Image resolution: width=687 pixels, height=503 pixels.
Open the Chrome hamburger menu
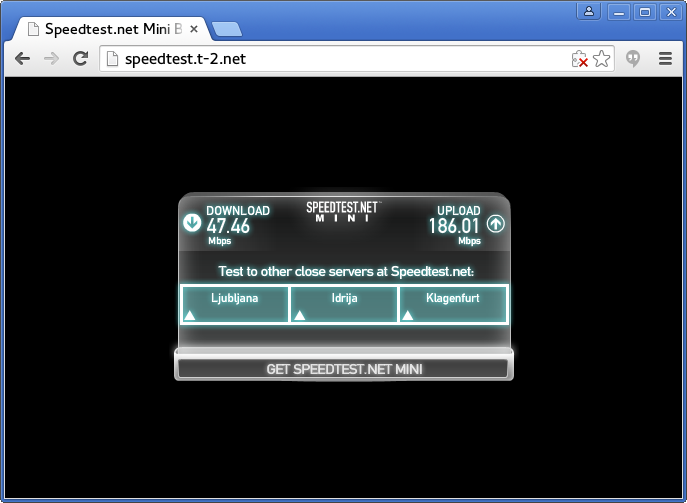666,58
